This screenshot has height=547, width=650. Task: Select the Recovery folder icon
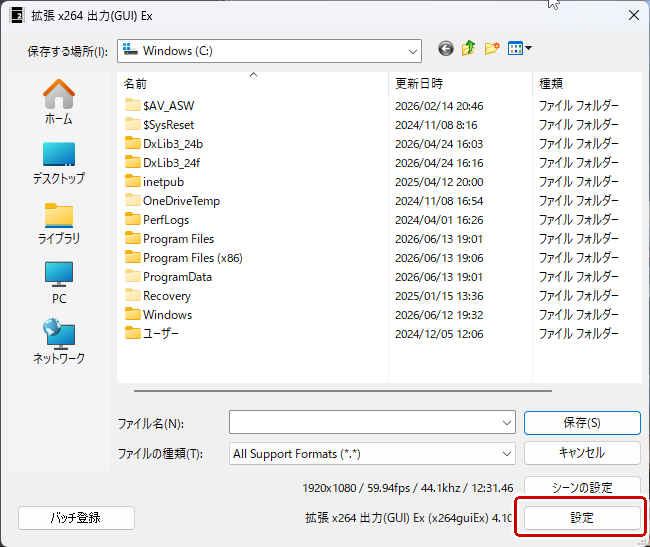click(133, 295)
